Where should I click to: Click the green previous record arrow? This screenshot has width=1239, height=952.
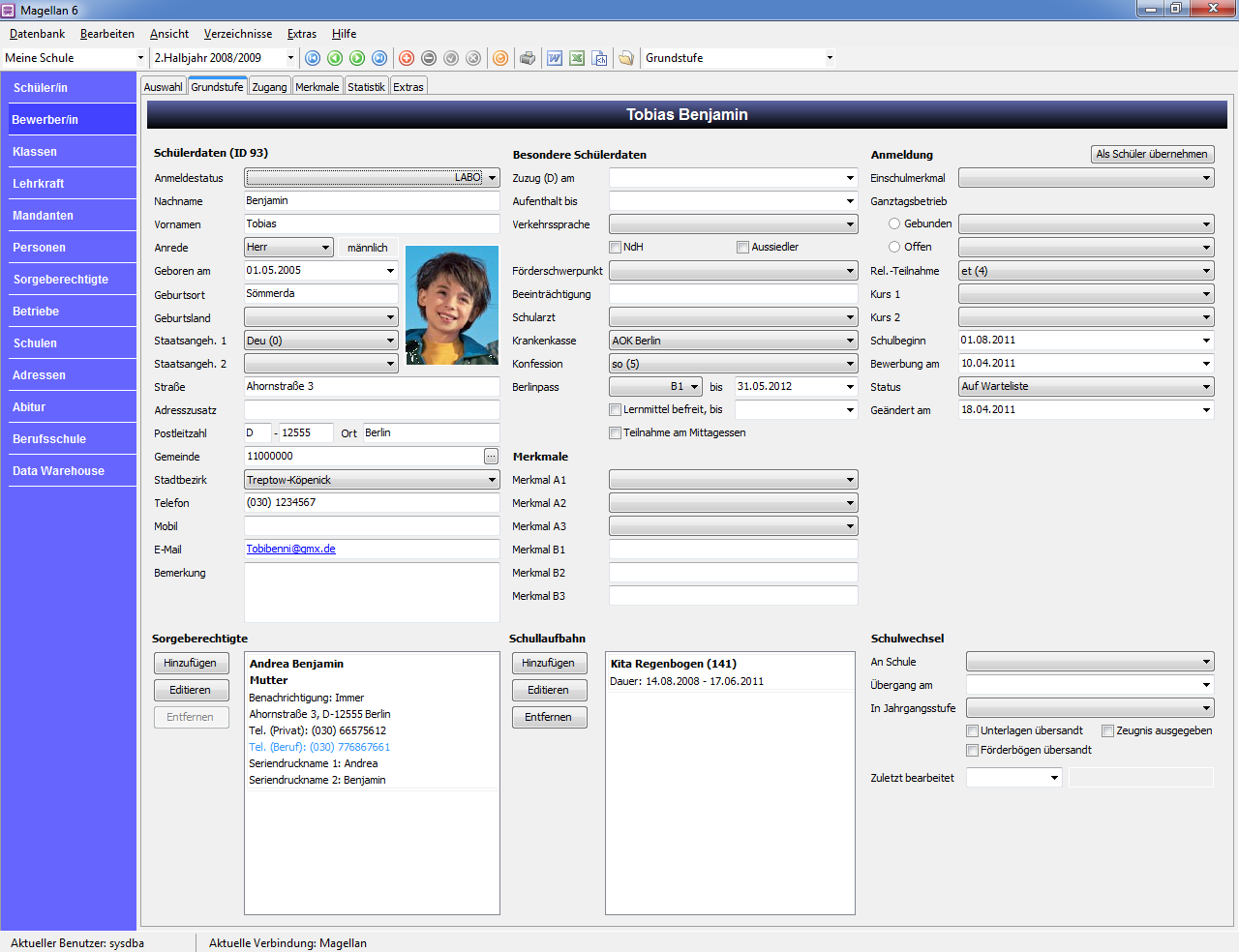335,58
